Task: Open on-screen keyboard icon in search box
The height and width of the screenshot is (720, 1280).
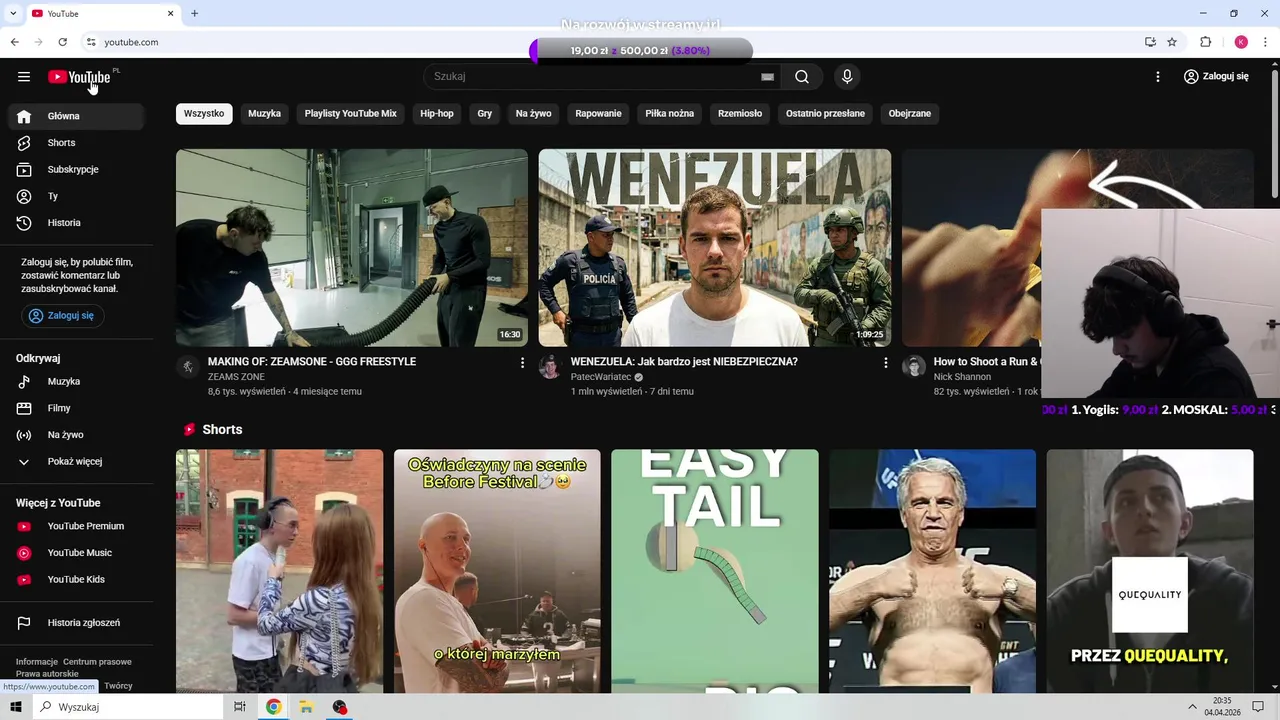Action: (767, 77)
